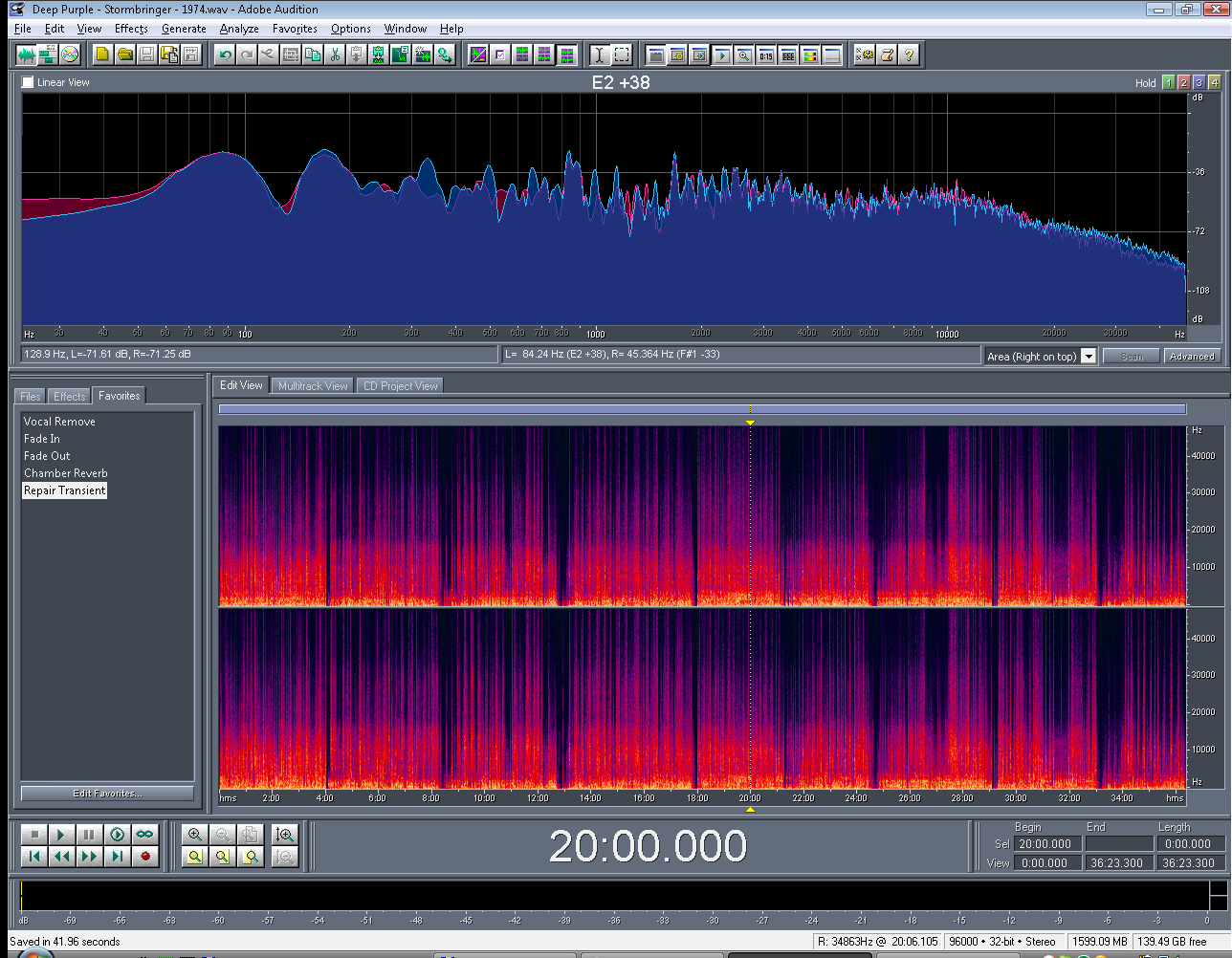
Task: Switch to CD Project View disc icon
Action: 70,54
